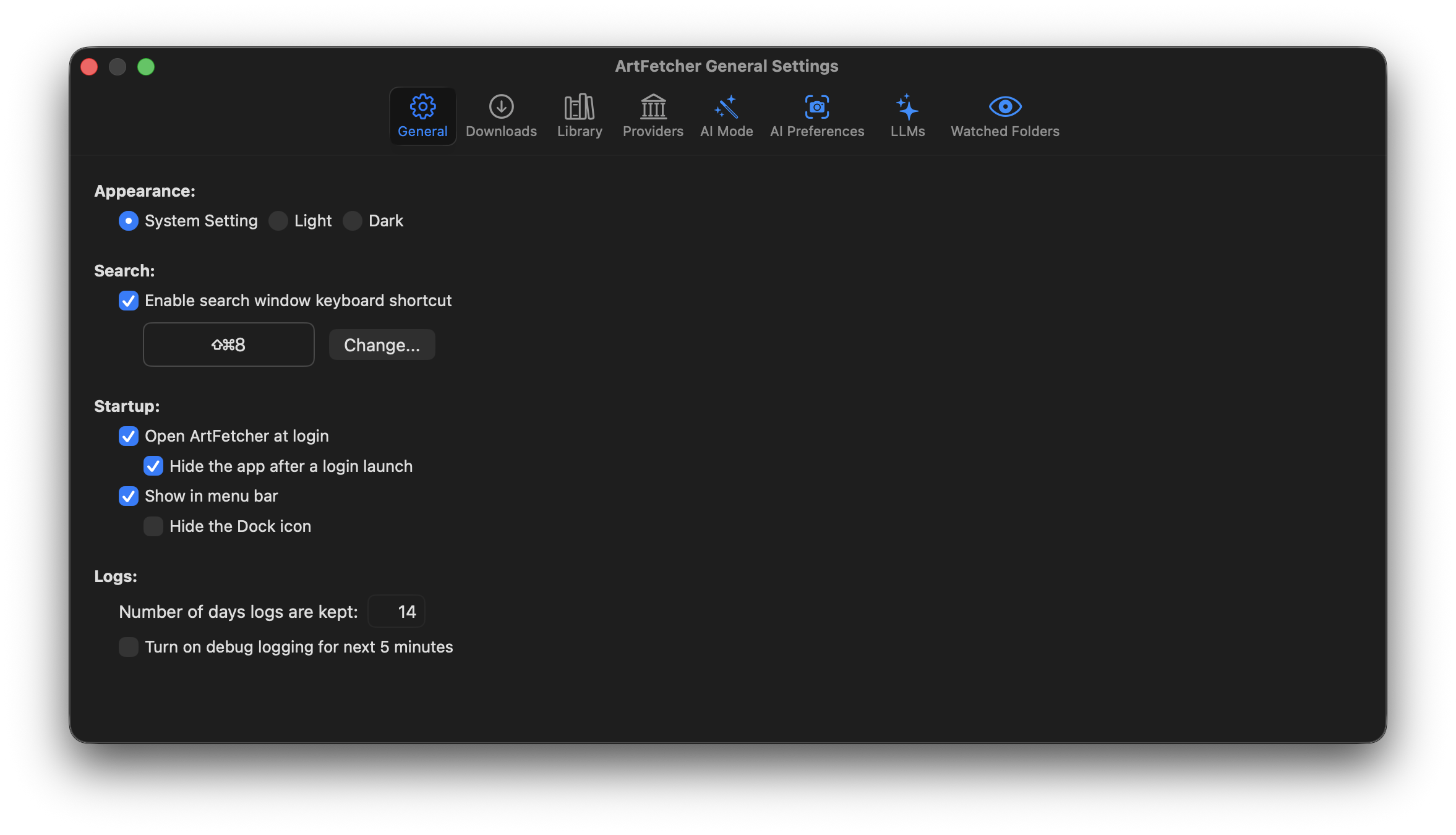The width and height of the screenshot is (1456, 835).
Task: Click the green zoom window button
Action: [x=146, y=66]
